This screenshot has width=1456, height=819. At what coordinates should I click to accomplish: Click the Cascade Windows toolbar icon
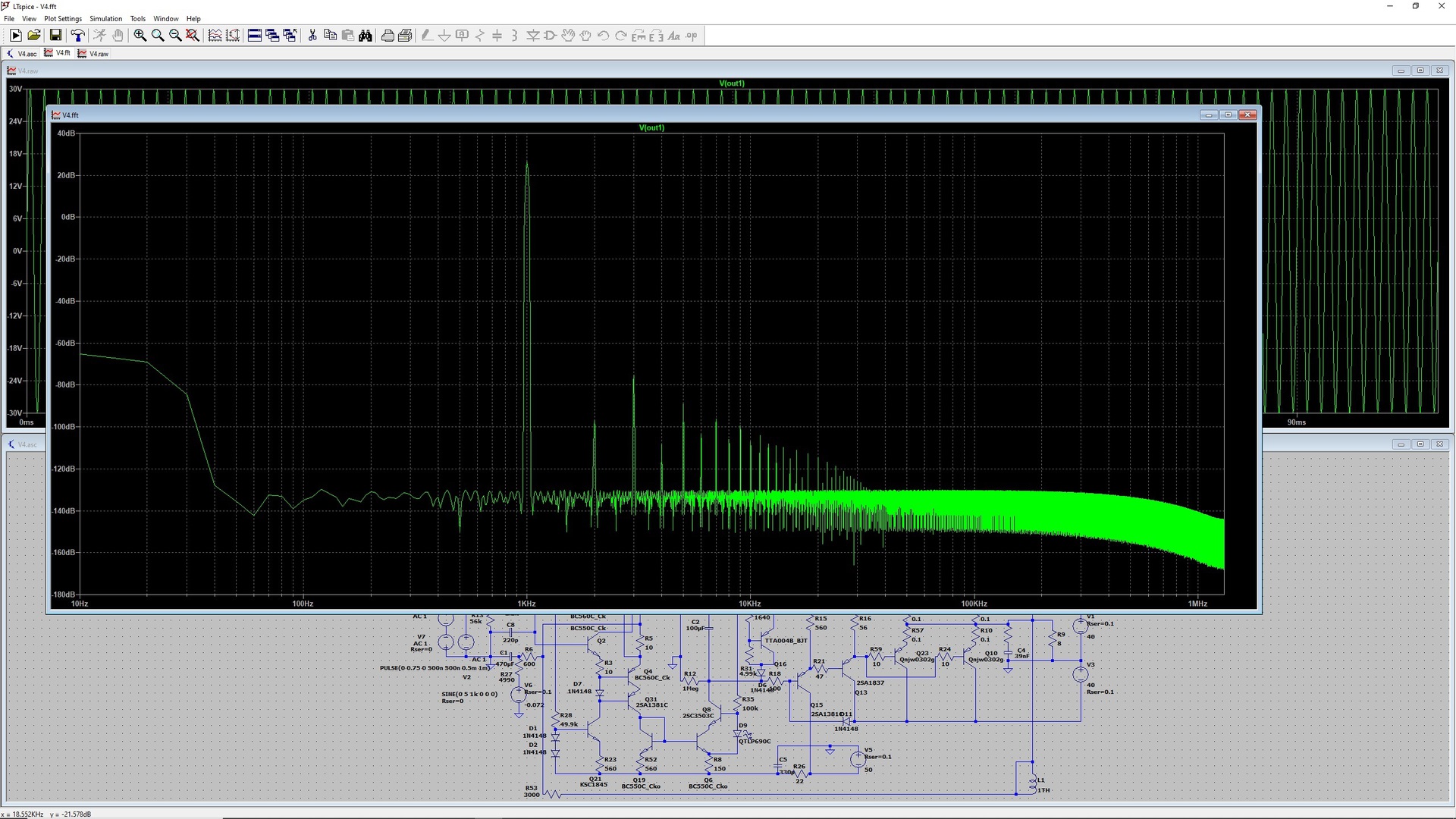[272, 36]
